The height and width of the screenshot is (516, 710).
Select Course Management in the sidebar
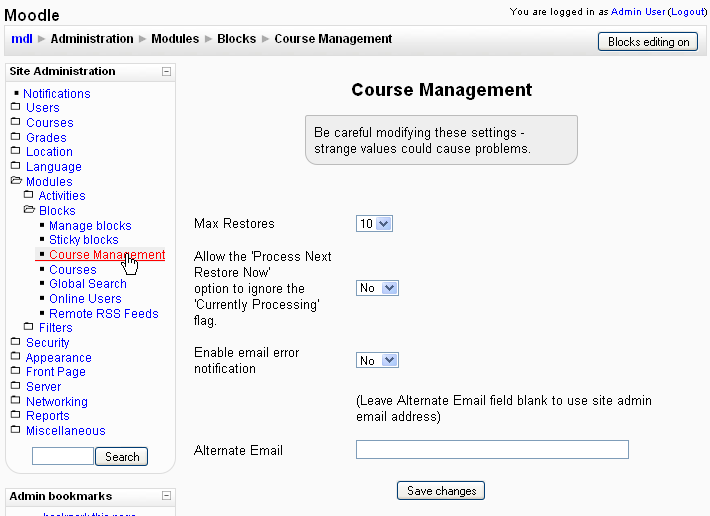point(107,254)
